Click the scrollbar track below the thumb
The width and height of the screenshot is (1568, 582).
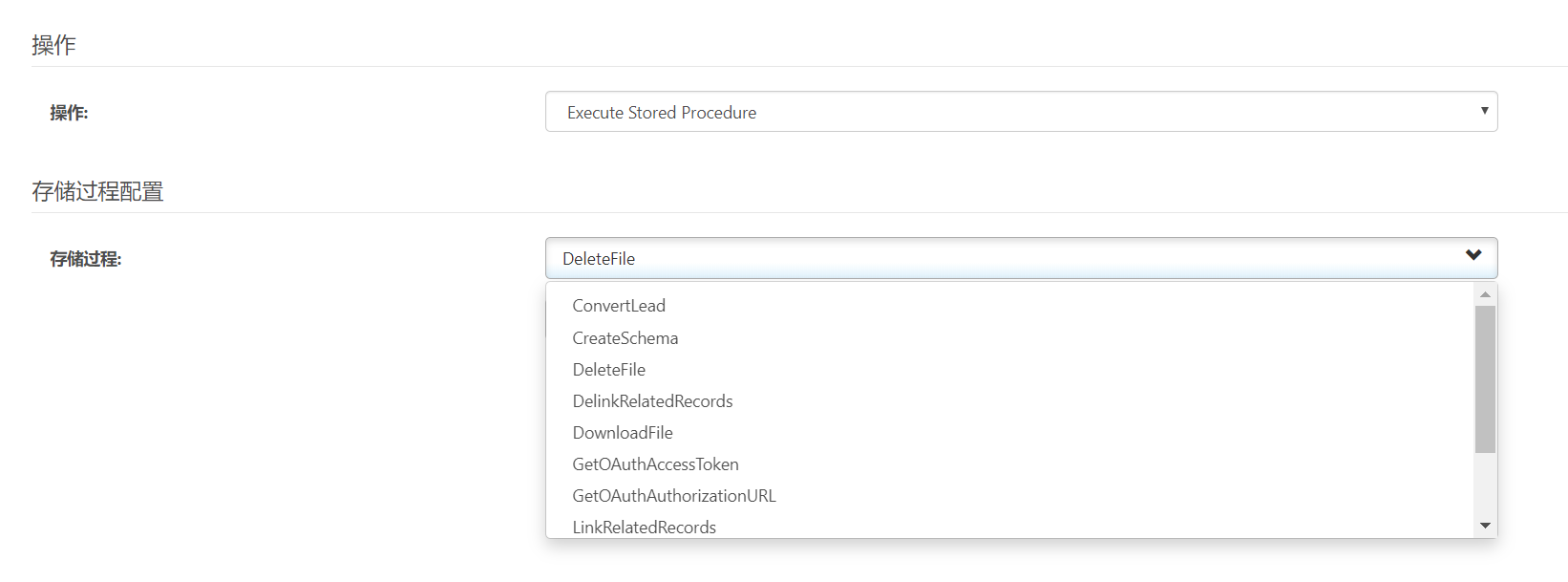click(1485, 485)
